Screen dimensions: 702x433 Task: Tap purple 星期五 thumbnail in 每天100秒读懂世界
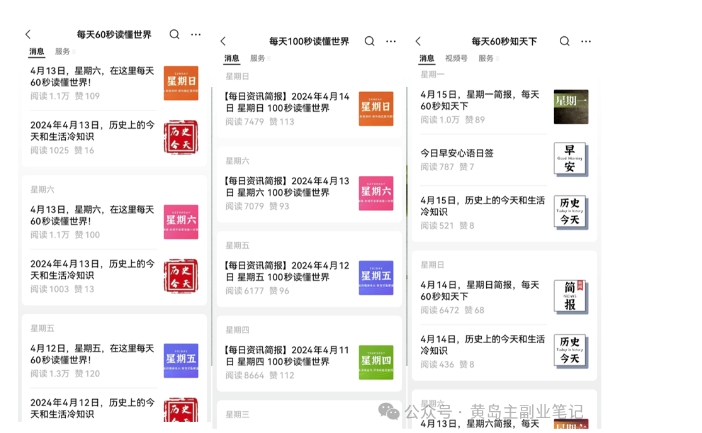[376, 276]
